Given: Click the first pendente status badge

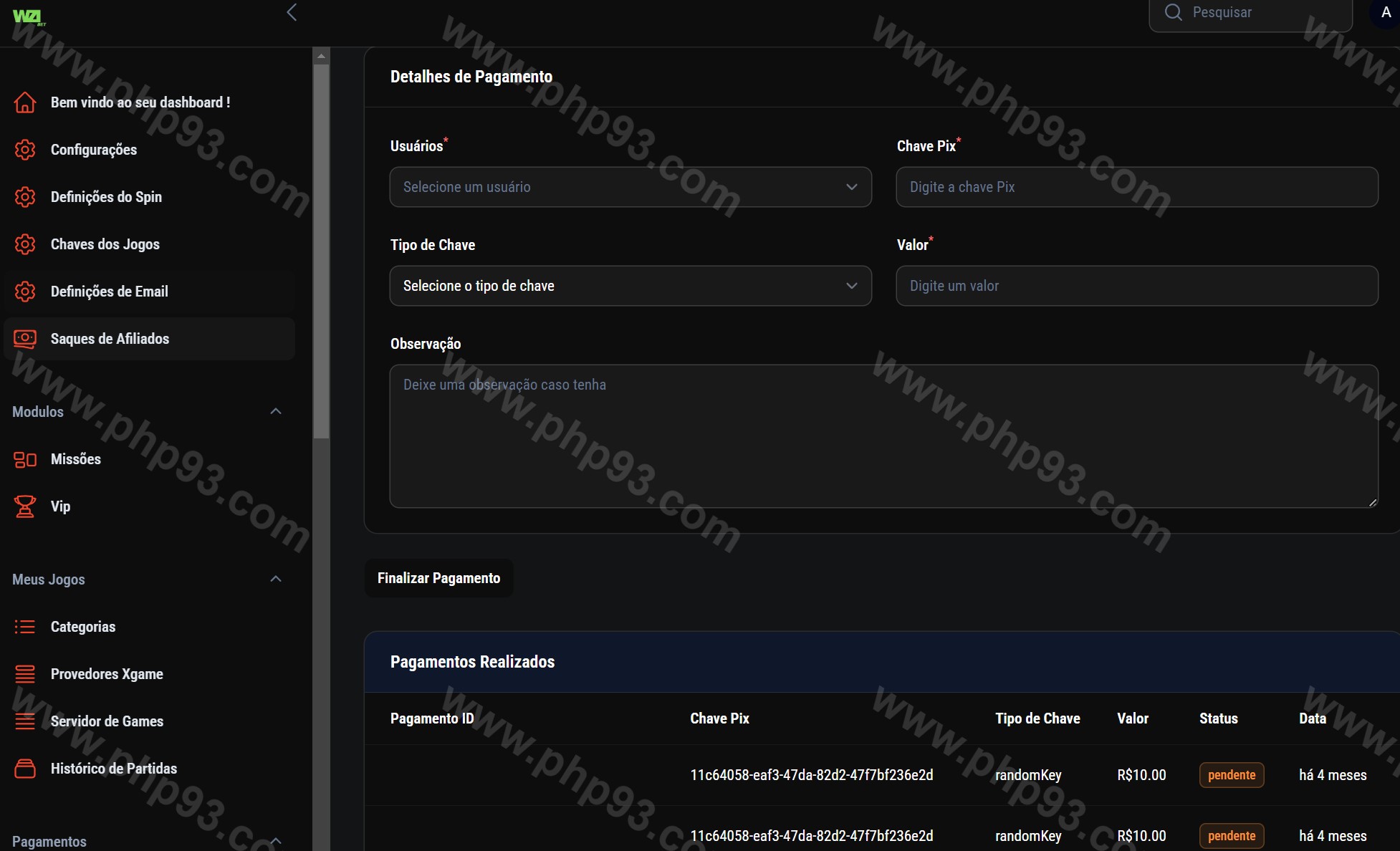Looking at the screenshot, I should [x=1231, y=775].
